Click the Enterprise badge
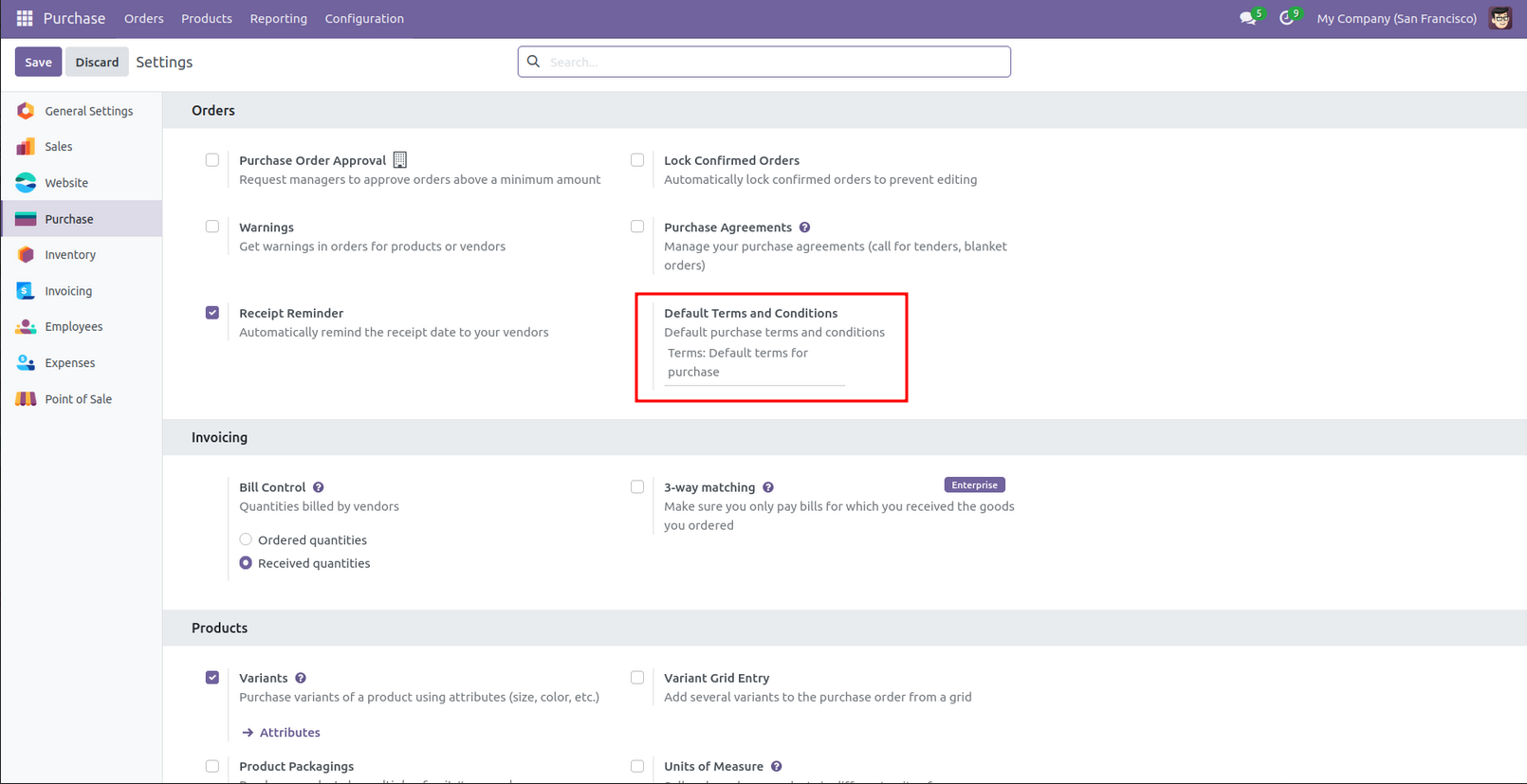Screen dimensions: 1527x784 (974, 485)
